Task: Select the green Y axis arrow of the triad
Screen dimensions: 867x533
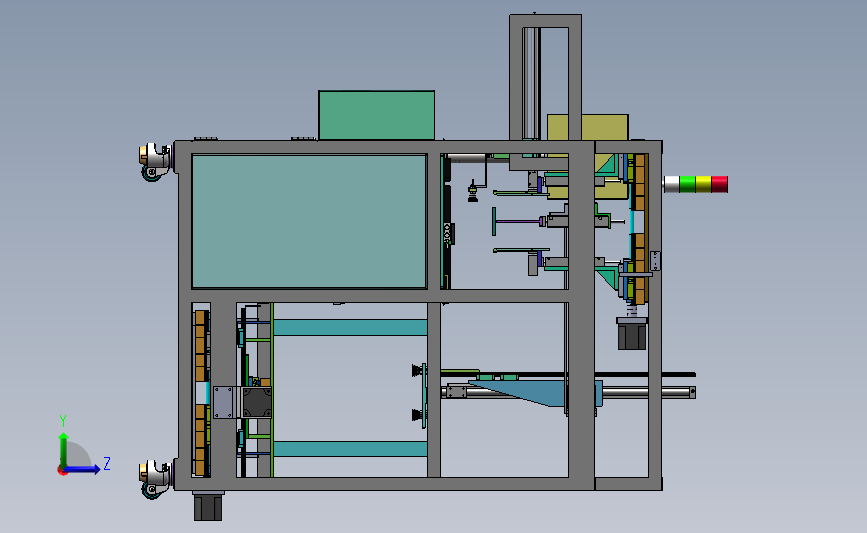Action: coord(63,451)
